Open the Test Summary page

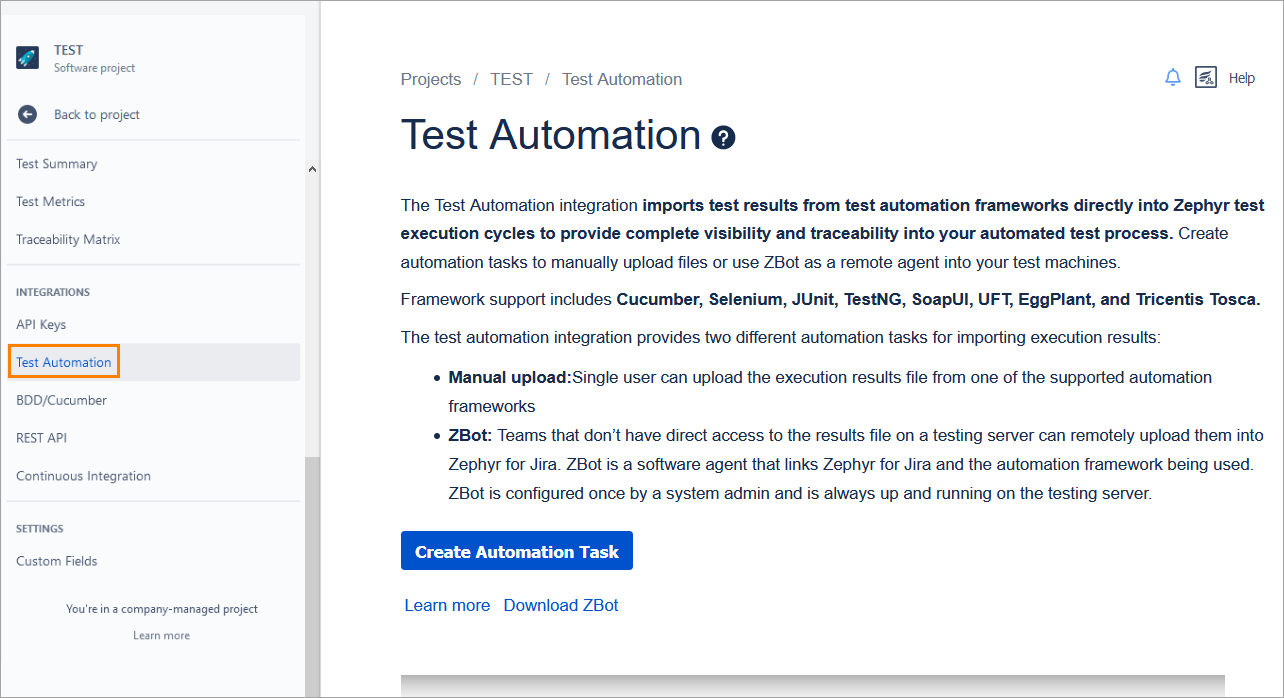click(x=56, y=163)
